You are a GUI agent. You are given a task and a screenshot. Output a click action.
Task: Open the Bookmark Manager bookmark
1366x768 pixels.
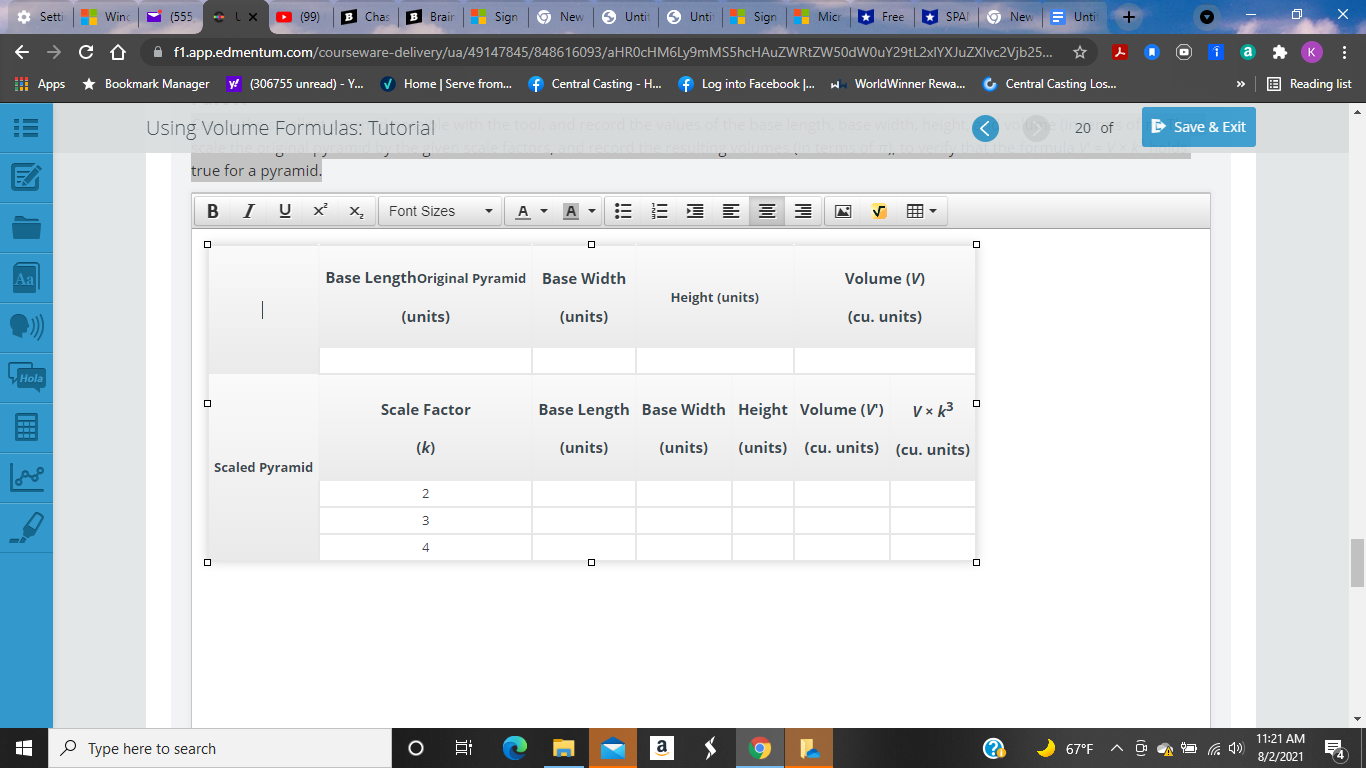146,84
